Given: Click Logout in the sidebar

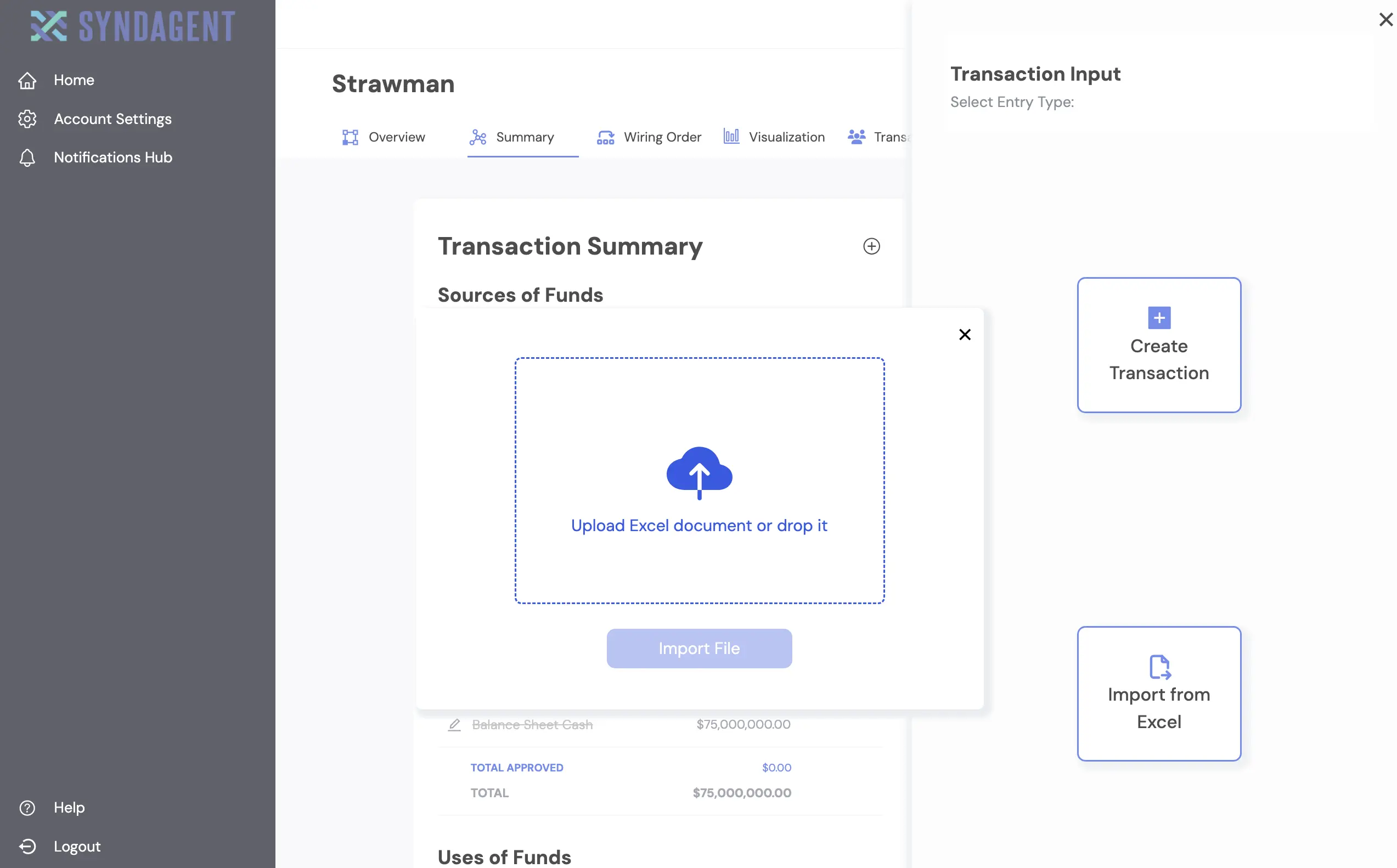Looking at the screenshot, I should (77, 846).
